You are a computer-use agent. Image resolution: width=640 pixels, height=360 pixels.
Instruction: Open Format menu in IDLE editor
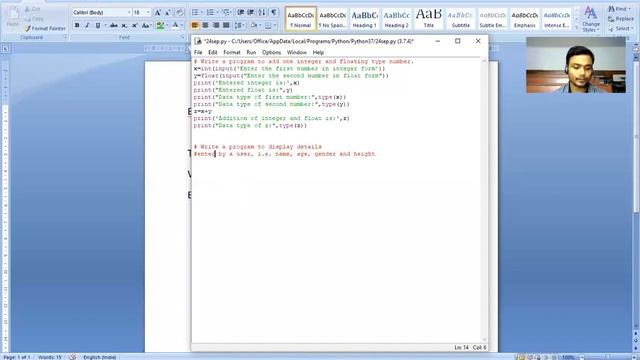232,53
